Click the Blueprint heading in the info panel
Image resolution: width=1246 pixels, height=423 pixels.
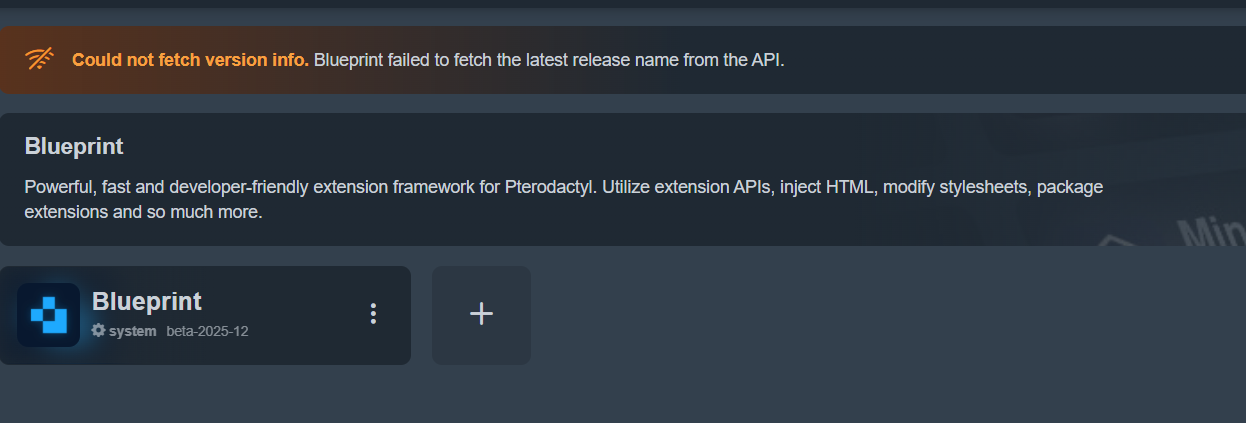[73, 146]
